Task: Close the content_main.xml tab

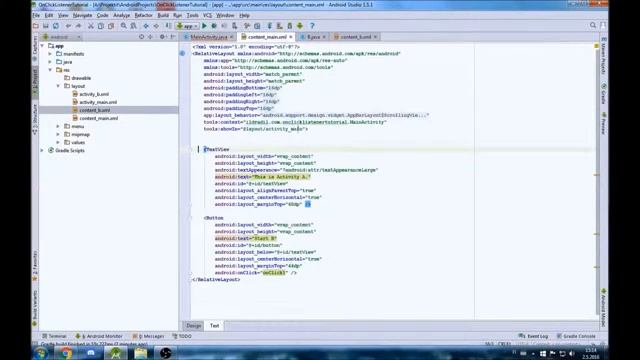Action: click(x=291, y=37)
